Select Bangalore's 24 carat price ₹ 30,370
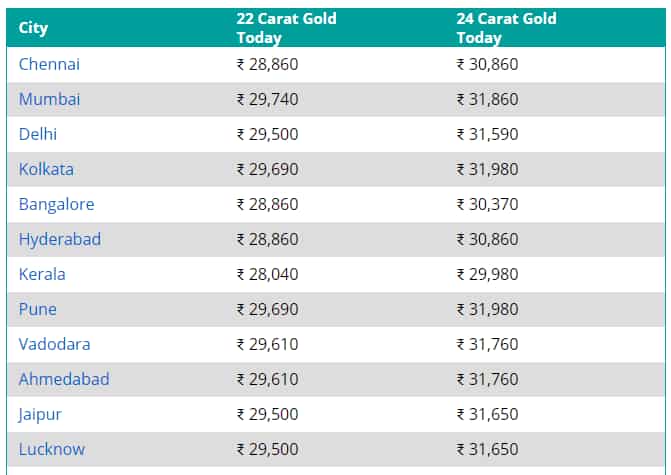Screen dimensions: 671x475 click(x=487, y=205)
